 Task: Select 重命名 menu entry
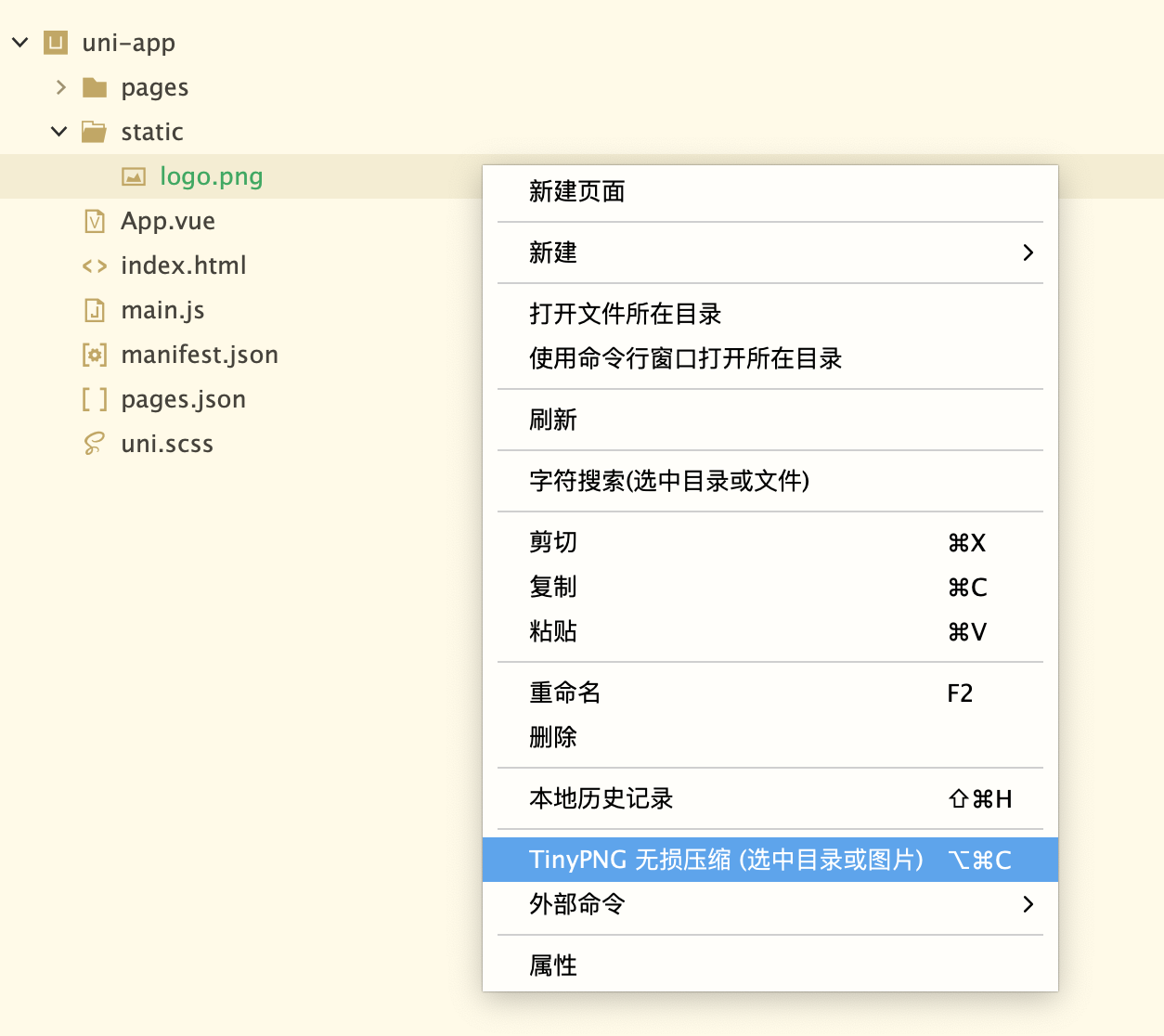click(770, 693)
